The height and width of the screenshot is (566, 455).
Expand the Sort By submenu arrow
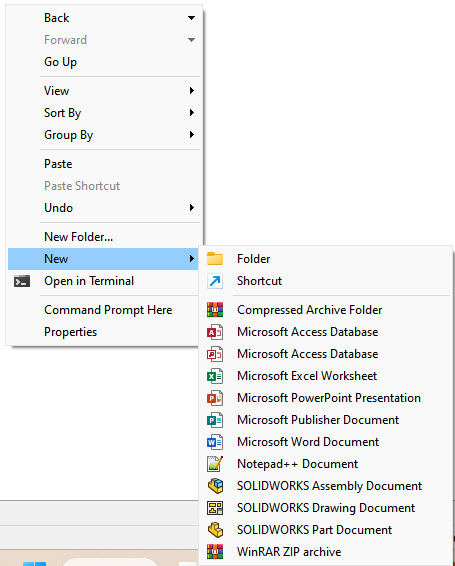click(x=192, y=113)
